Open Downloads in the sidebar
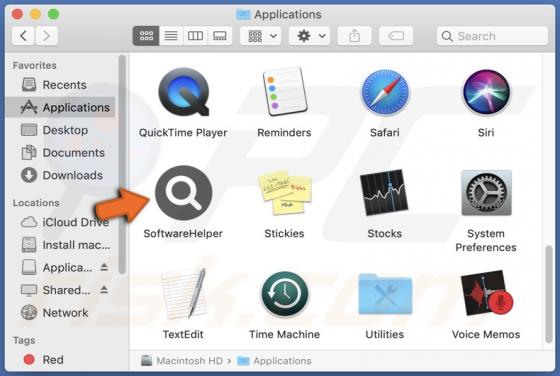 pyautogui.click(x=60, y=175)
